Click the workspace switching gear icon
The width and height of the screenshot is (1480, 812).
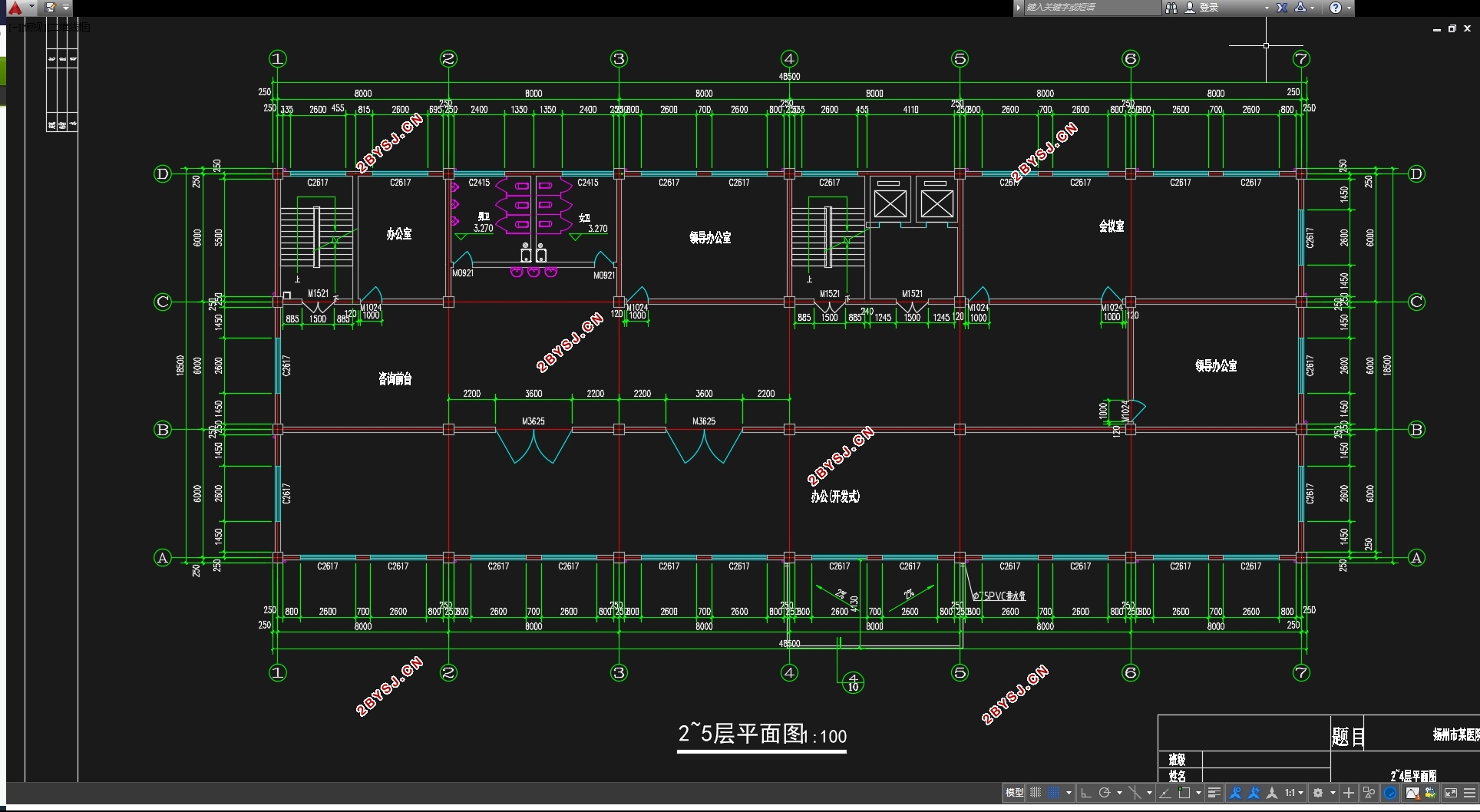click(x=1318, y=793)
